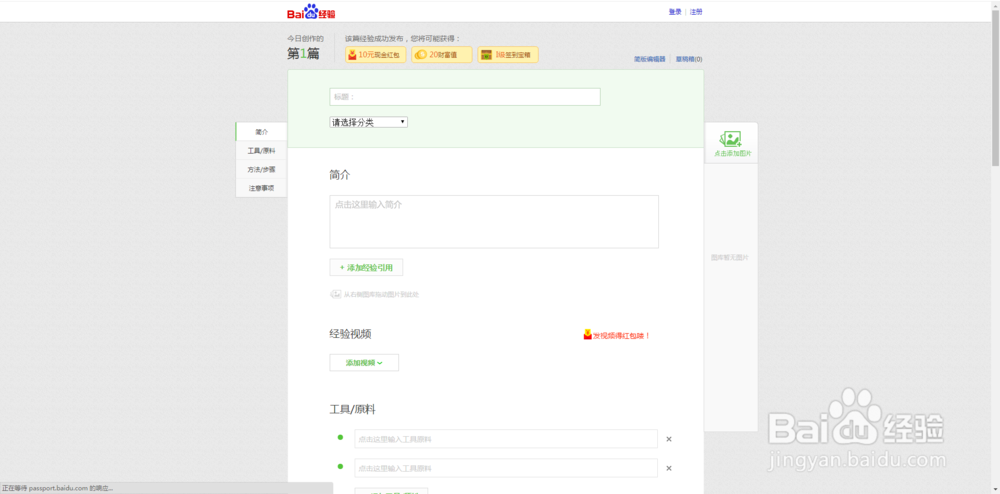Open the 登录 login link
This screenshot has width=1000, height=494.
click(x=675, y=12)
